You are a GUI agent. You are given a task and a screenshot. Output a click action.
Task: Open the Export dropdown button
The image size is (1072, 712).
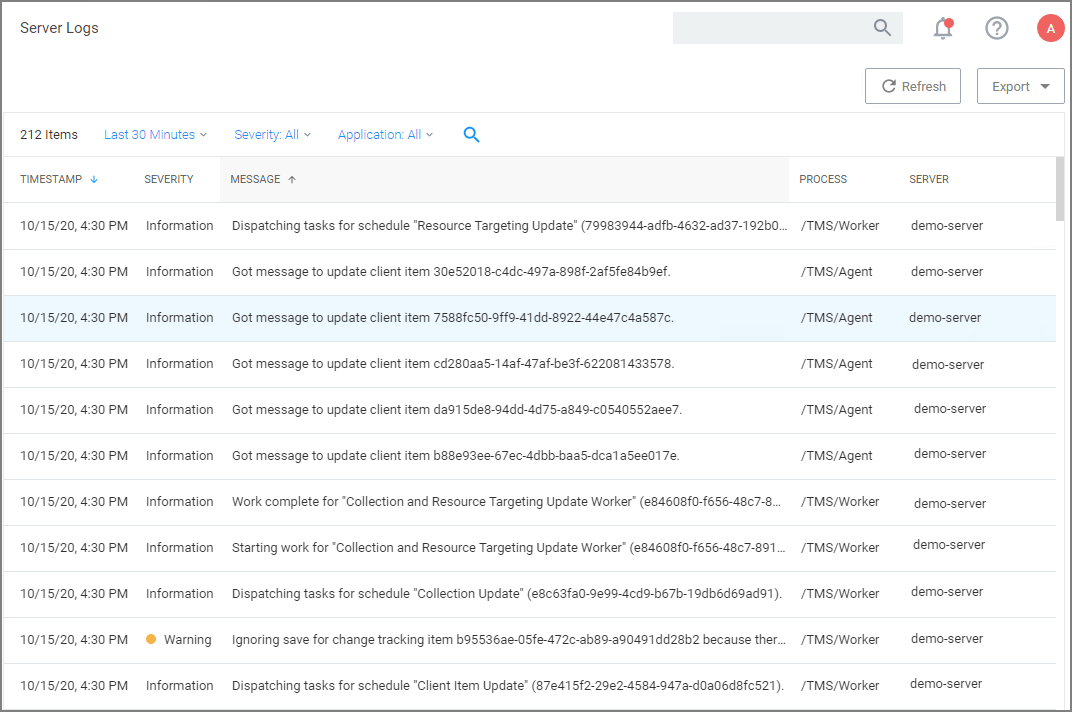pos(1020,87)
